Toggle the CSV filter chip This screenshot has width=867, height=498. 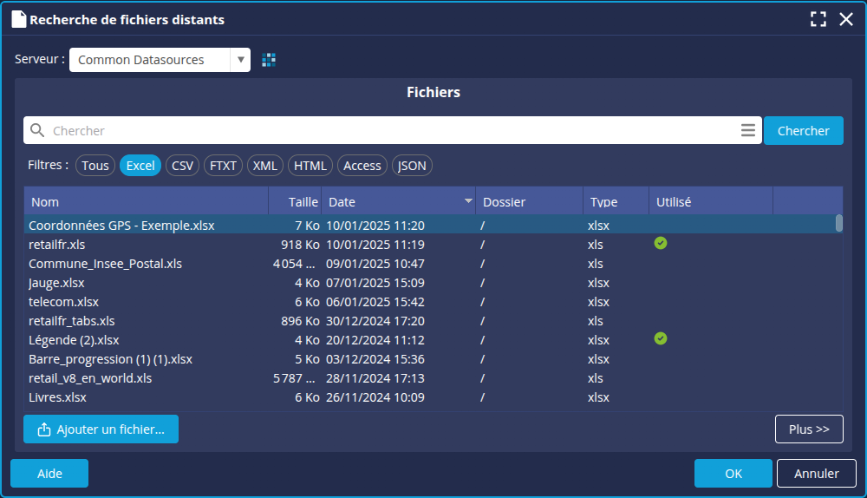click(x=182, y=166)
